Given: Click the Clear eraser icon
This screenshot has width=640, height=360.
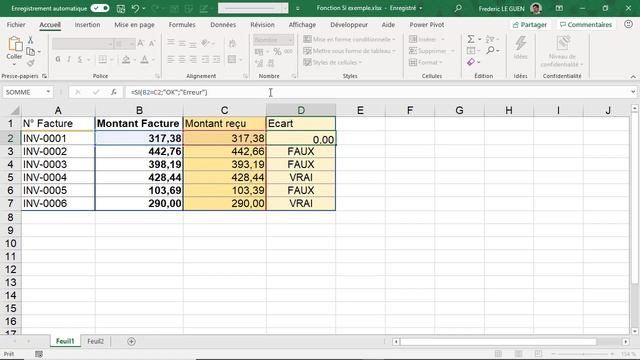Looking at the screenshot, I should (471, 62).
